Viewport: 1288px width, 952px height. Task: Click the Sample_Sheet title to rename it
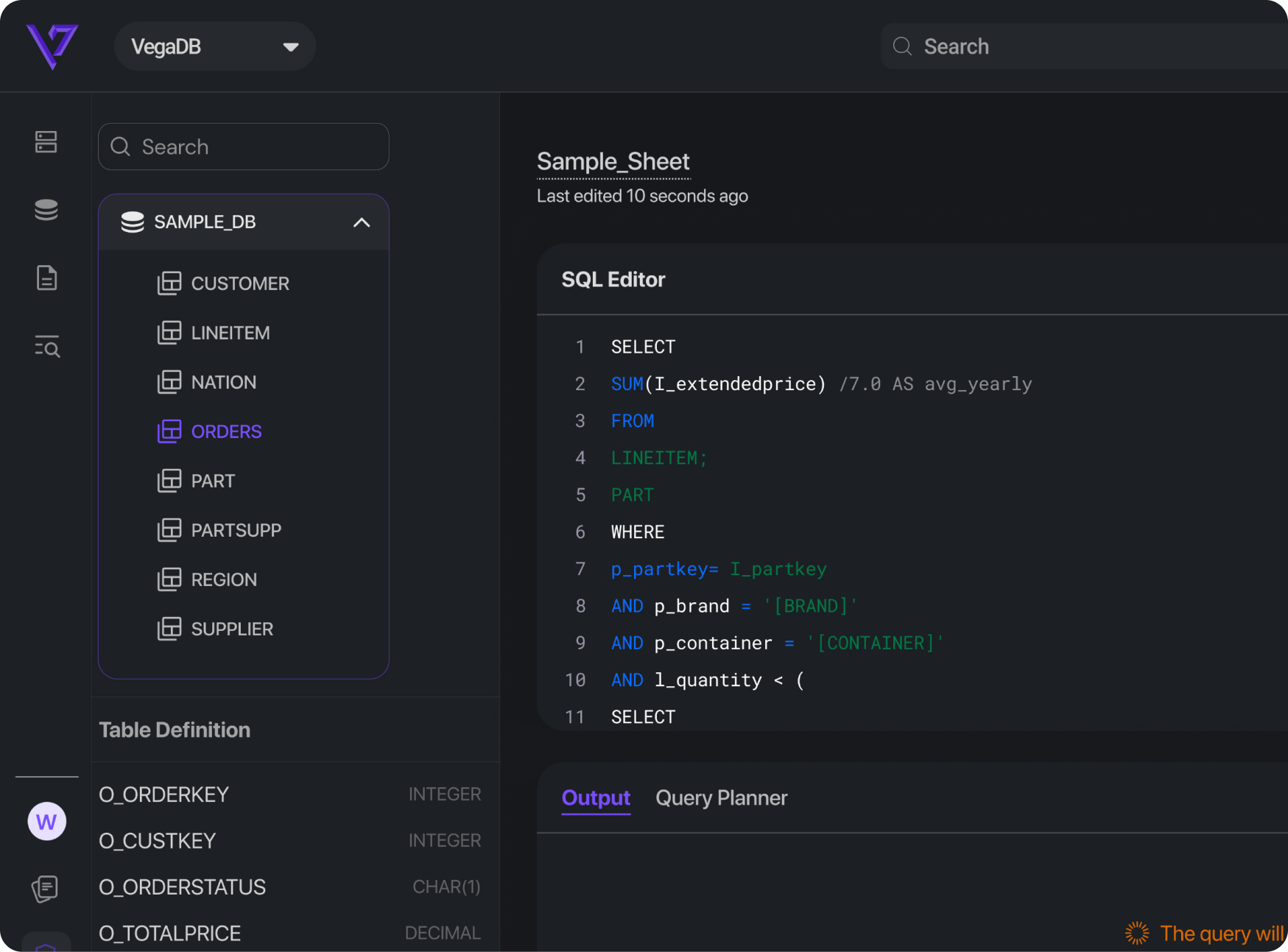(x=613, y=161)
